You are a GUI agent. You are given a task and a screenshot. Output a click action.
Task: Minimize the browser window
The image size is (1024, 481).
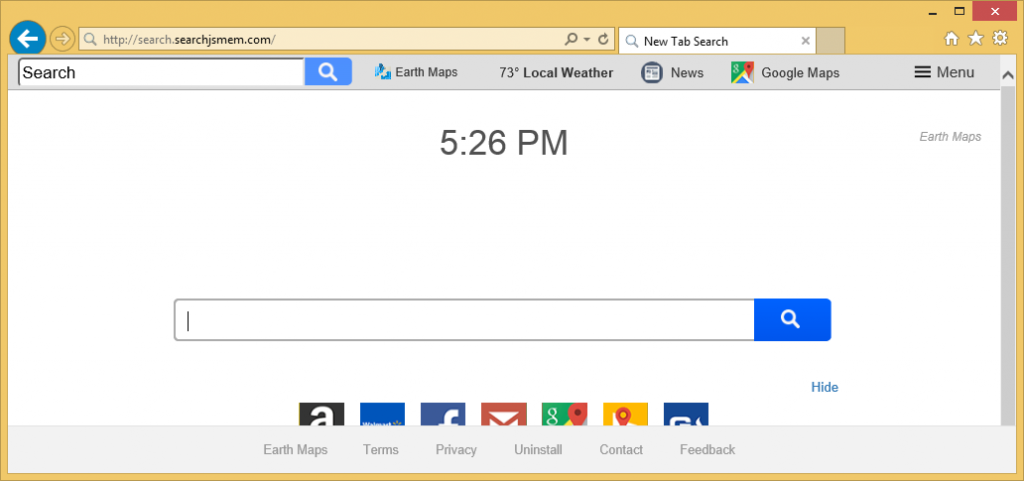point(931,11)
